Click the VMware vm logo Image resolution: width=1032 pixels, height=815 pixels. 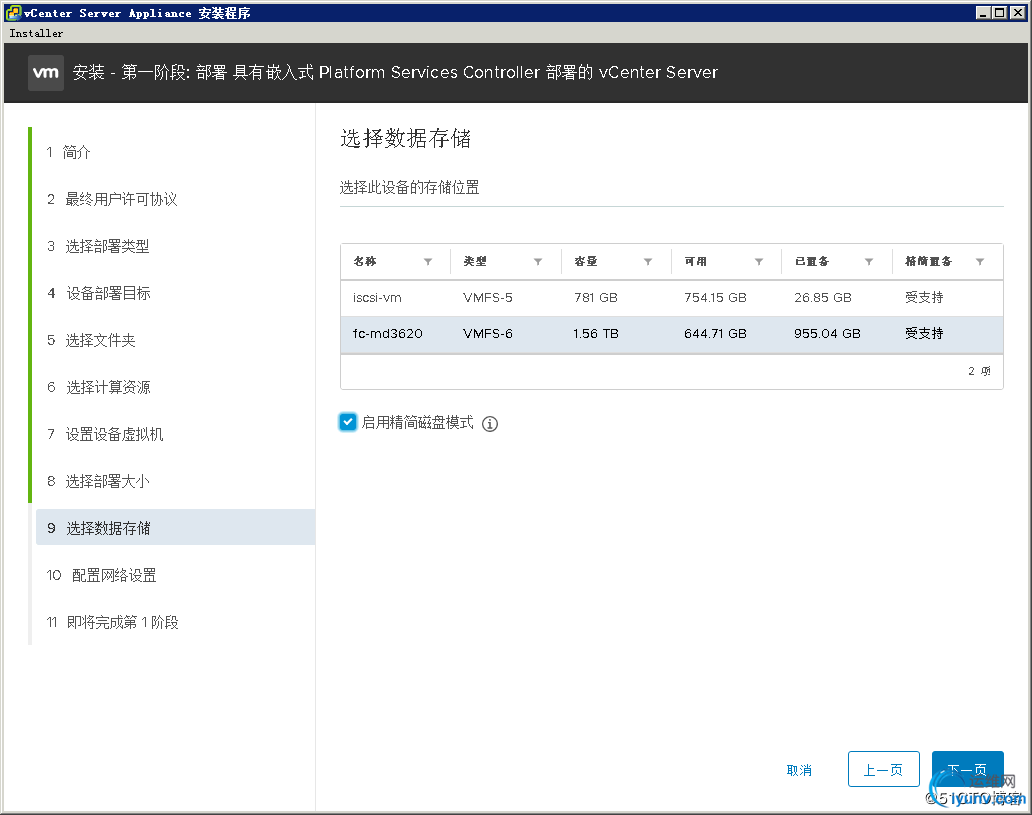[x=46, y=72]
